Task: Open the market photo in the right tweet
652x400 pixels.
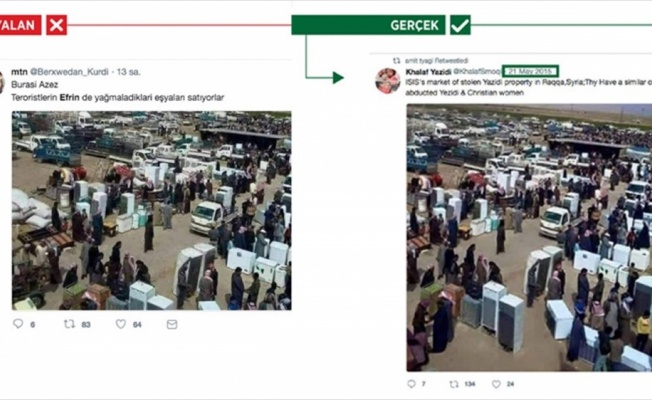Action: [529, 237]
